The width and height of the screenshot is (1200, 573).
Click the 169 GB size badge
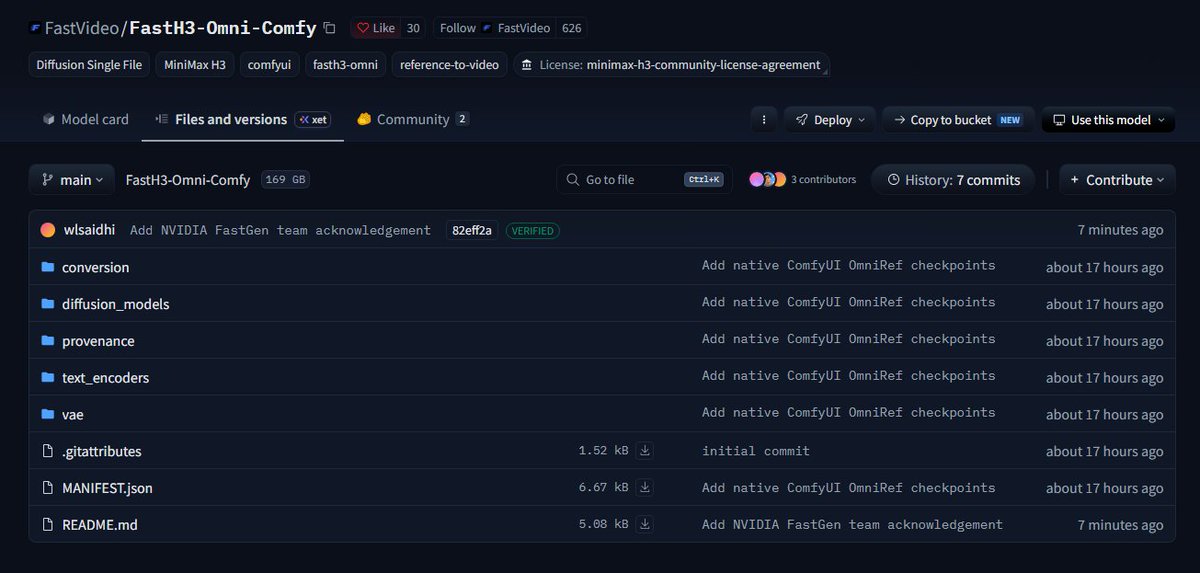[286, 180]
